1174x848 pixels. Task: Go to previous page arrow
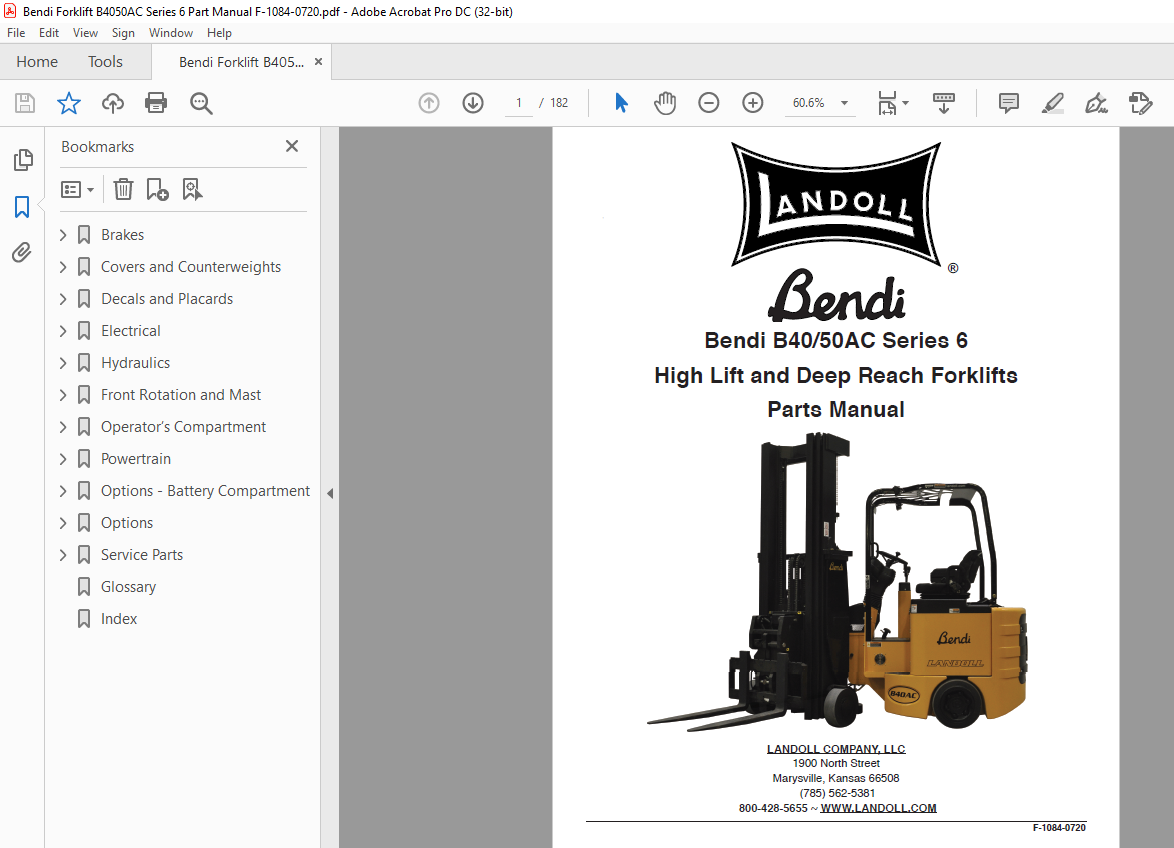click(429, 103)
